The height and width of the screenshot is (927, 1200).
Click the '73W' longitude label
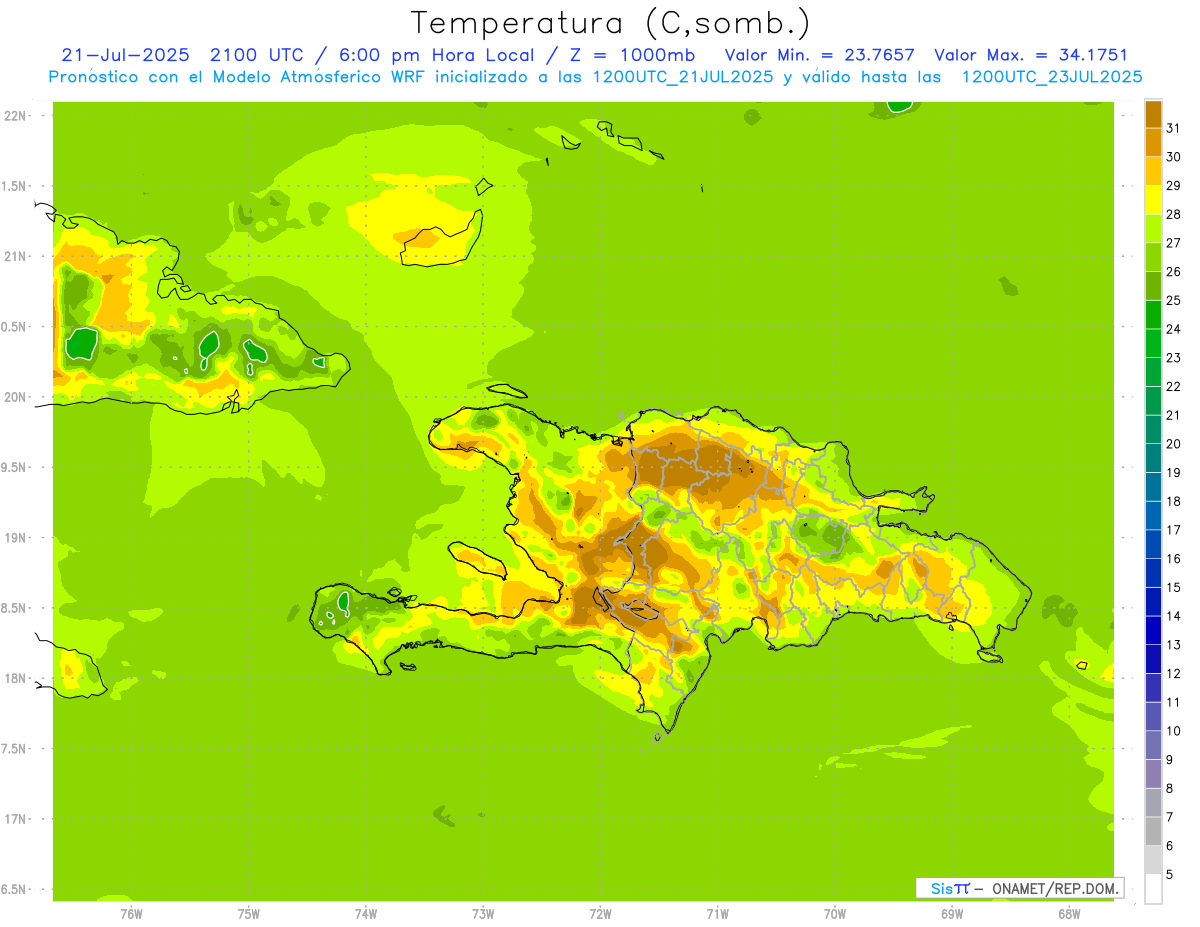[483, 914]
